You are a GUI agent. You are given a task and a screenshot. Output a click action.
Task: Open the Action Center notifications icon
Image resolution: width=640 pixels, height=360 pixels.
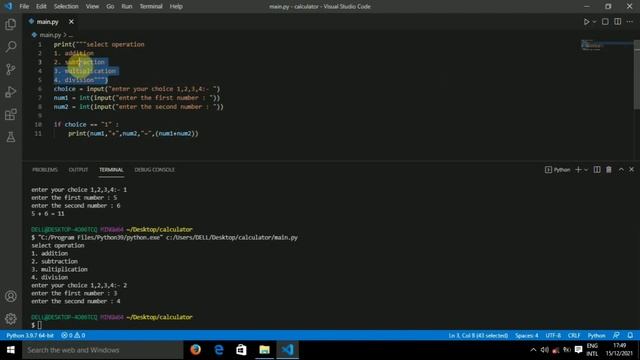(578, 350)
